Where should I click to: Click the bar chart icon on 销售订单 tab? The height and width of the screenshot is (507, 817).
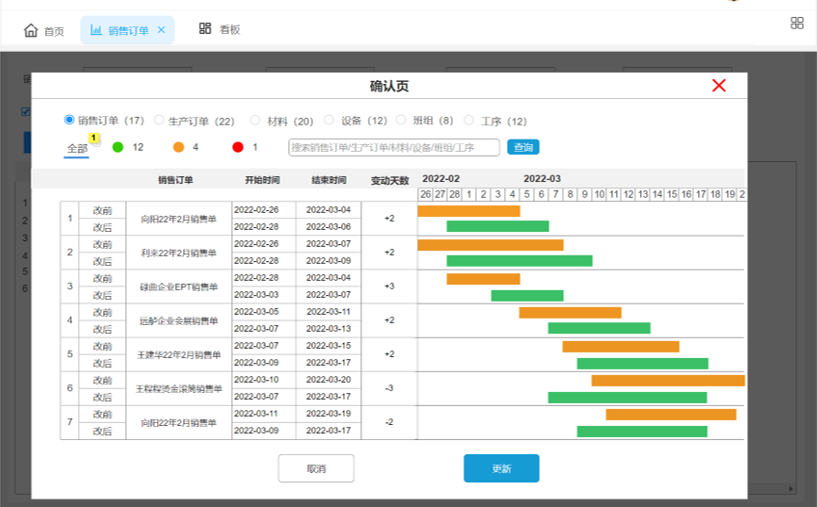tap(96, 30)
